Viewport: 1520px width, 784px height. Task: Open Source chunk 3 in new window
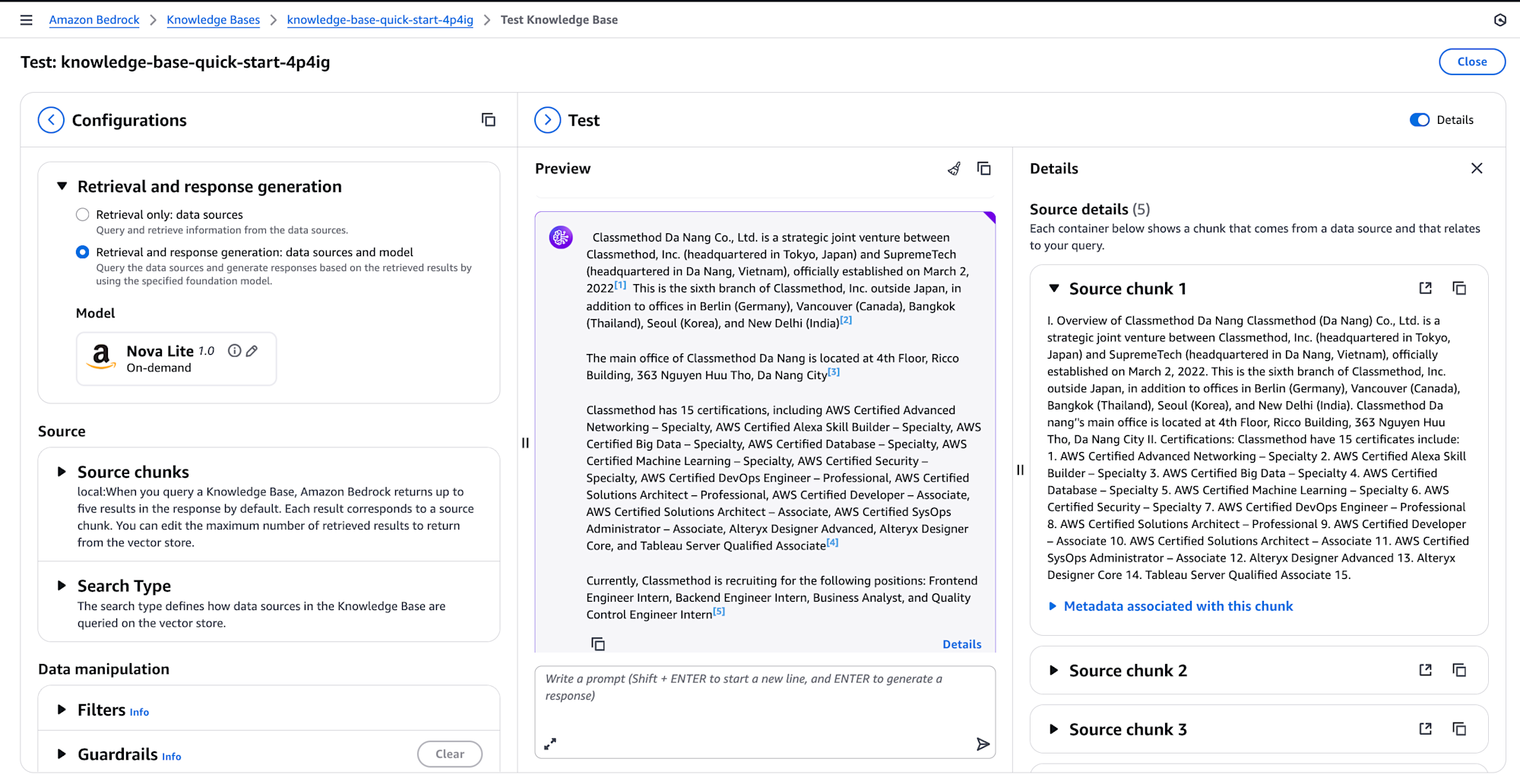click(1426, 729)
